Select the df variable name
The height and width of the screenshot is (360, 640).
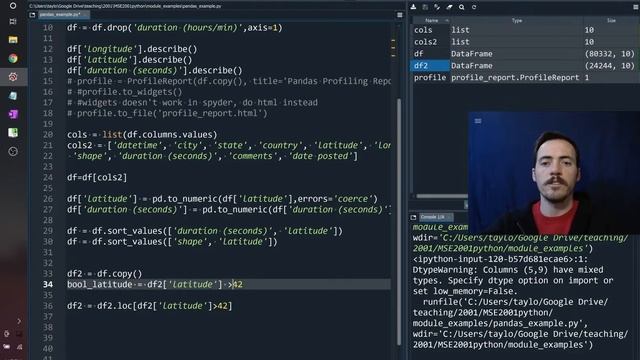coord(419,53)
